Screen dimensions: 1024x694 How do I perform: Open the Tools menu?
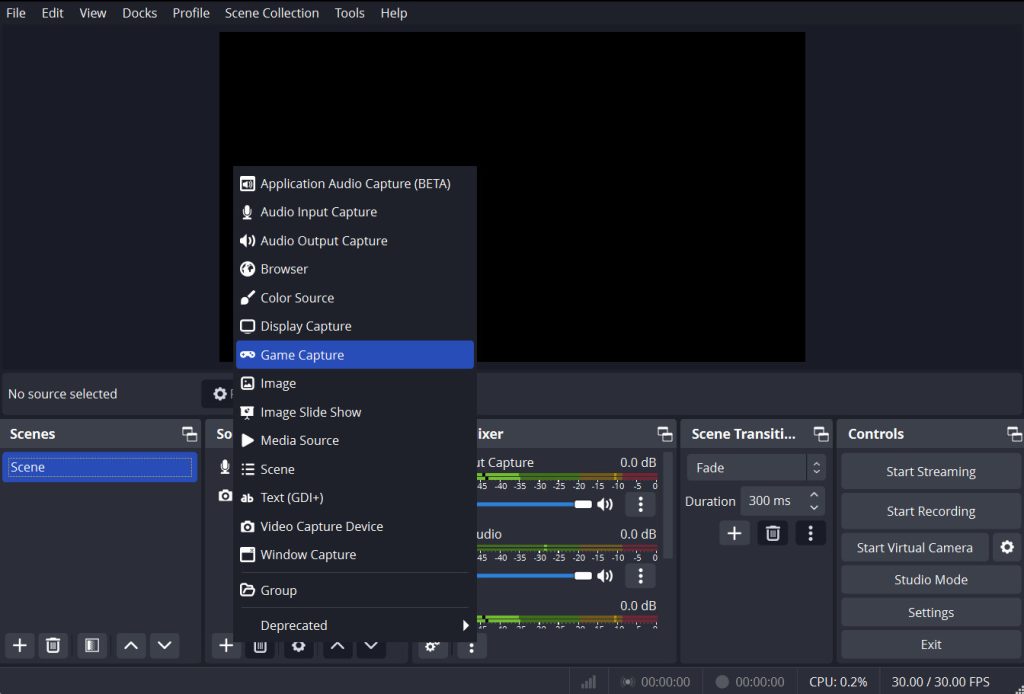[x=349, y=13]
